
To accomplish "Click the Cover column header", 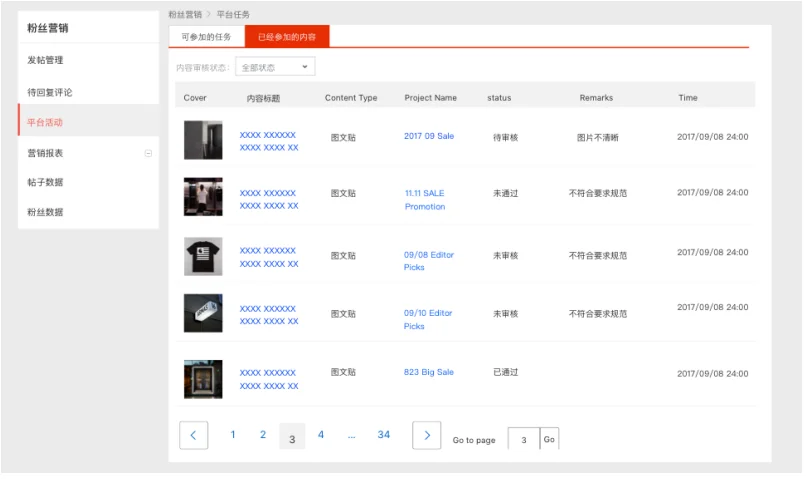I will click(195, 98).
